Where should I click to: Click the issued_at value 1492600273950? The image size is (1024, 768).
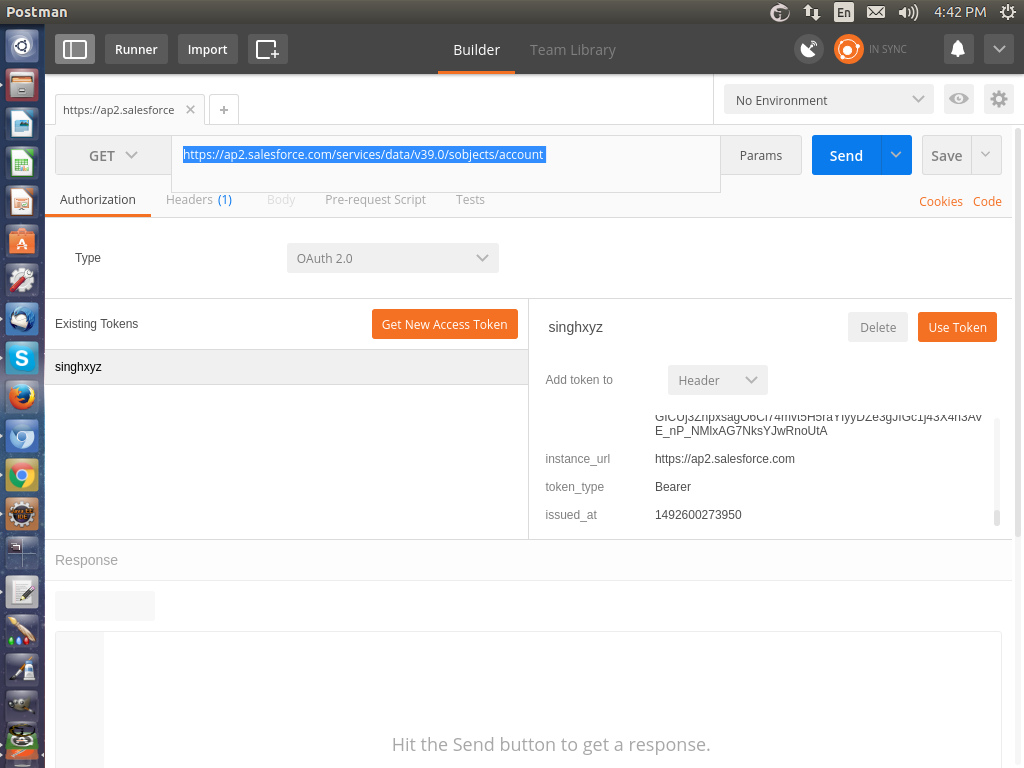[x=698, y=515]
